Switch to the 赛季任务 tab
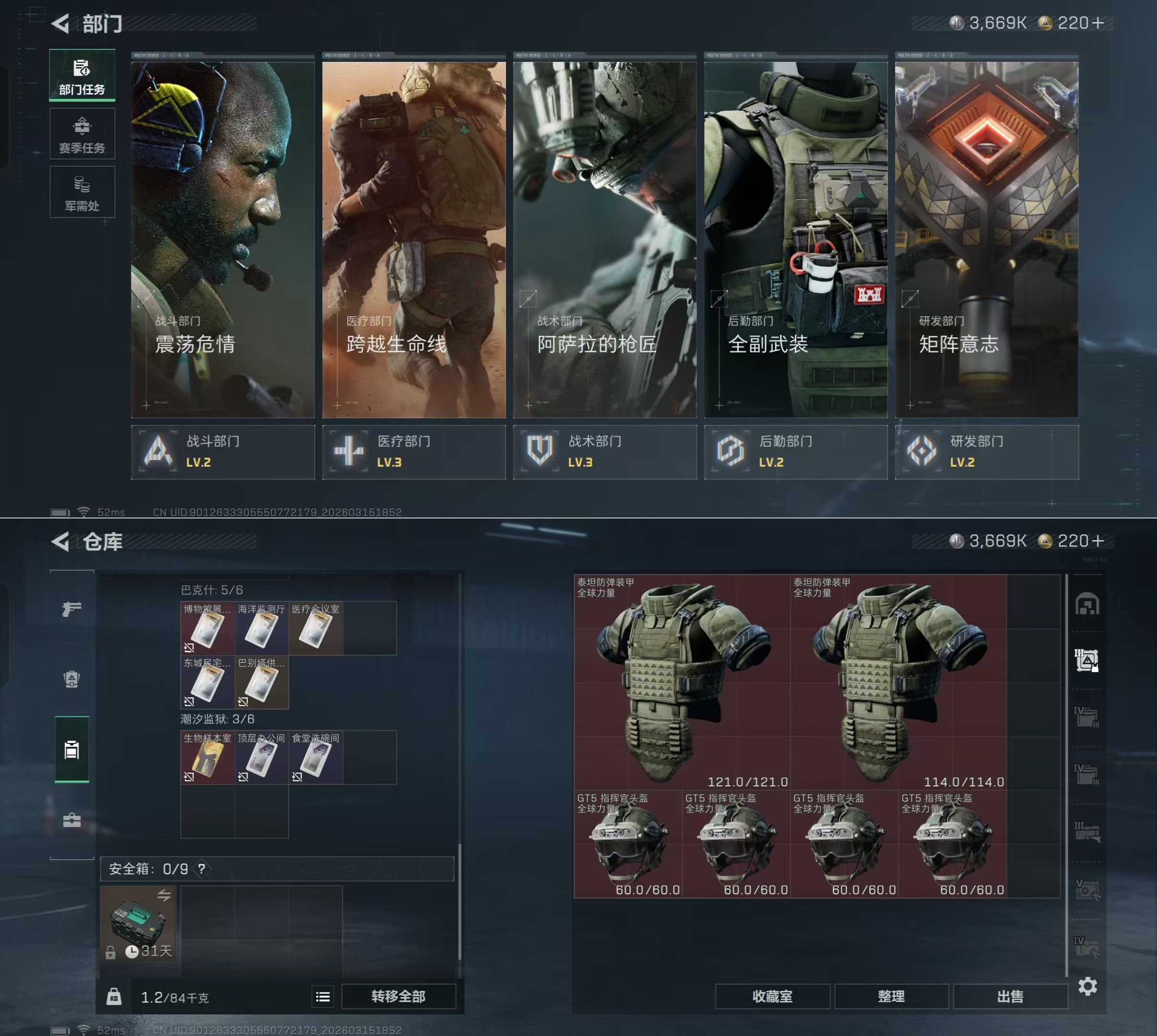 [82, 134]
